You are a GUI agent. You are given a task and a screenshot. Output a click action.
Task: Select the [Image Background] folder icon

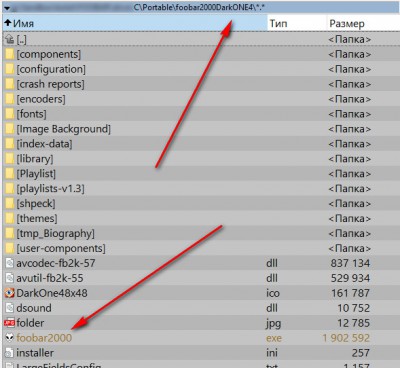point(10,129)
